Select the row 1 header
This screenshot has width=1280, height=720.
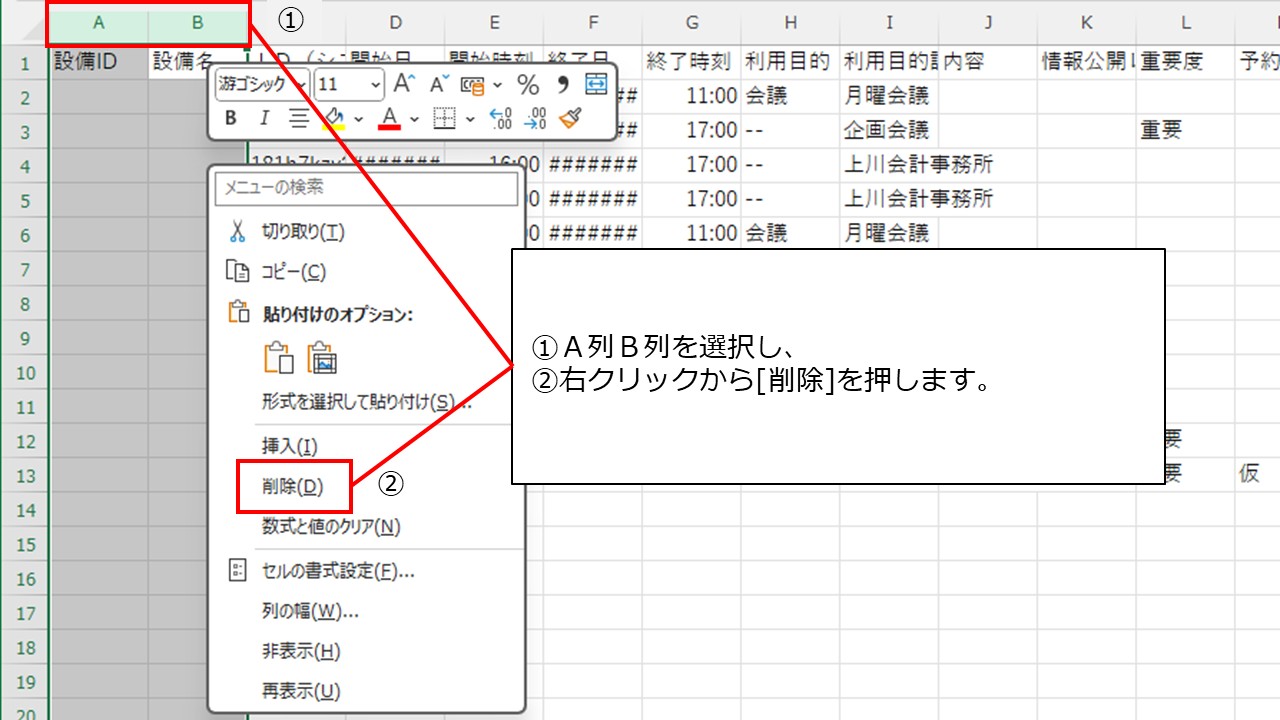[25, 63]
